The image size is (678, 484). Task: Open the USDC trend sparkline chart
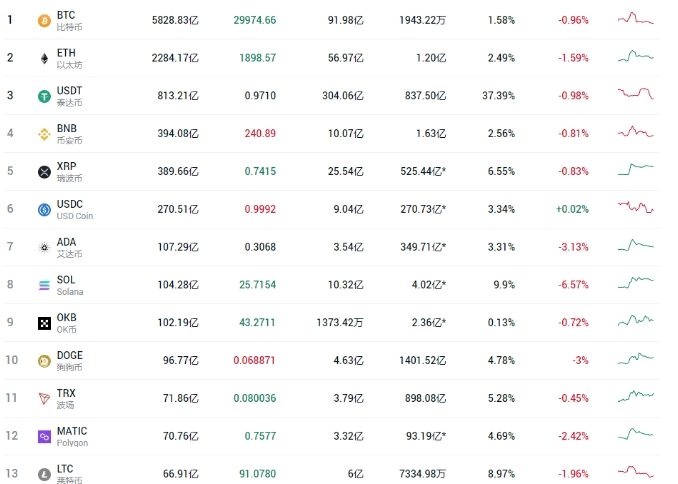tap(636, 207)
